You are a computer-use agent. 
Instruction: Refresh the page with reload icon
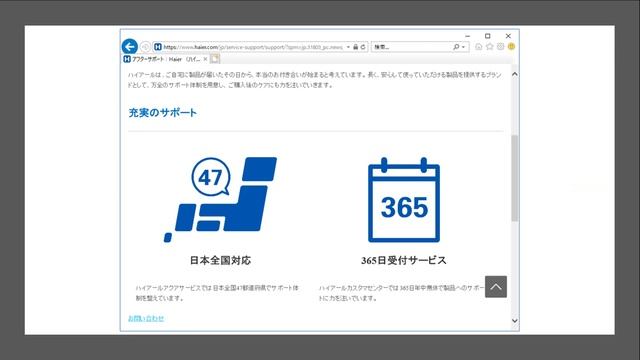(363, 47)
